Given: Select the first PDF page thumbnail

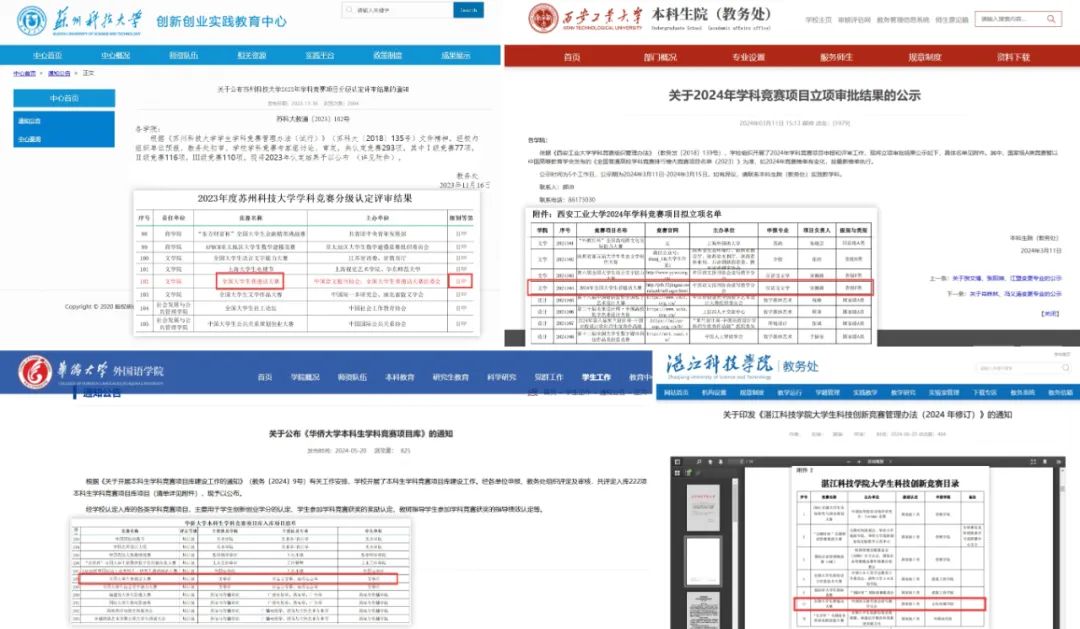Looking at the screenshot, I should pyautogui.click(x=703, y=508).
